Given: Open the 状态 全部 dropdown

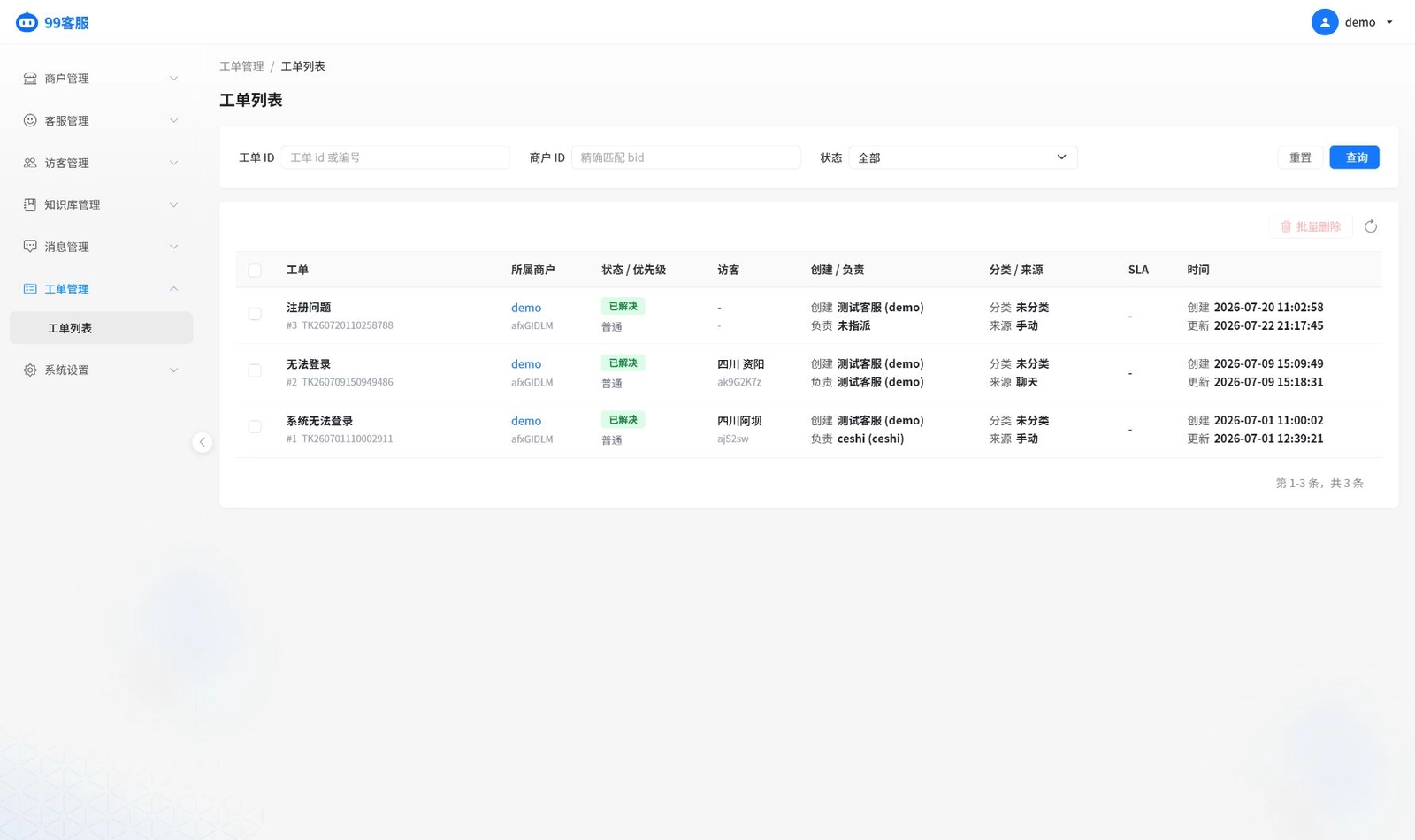Looking at the screenshot, I should point(962,157).
